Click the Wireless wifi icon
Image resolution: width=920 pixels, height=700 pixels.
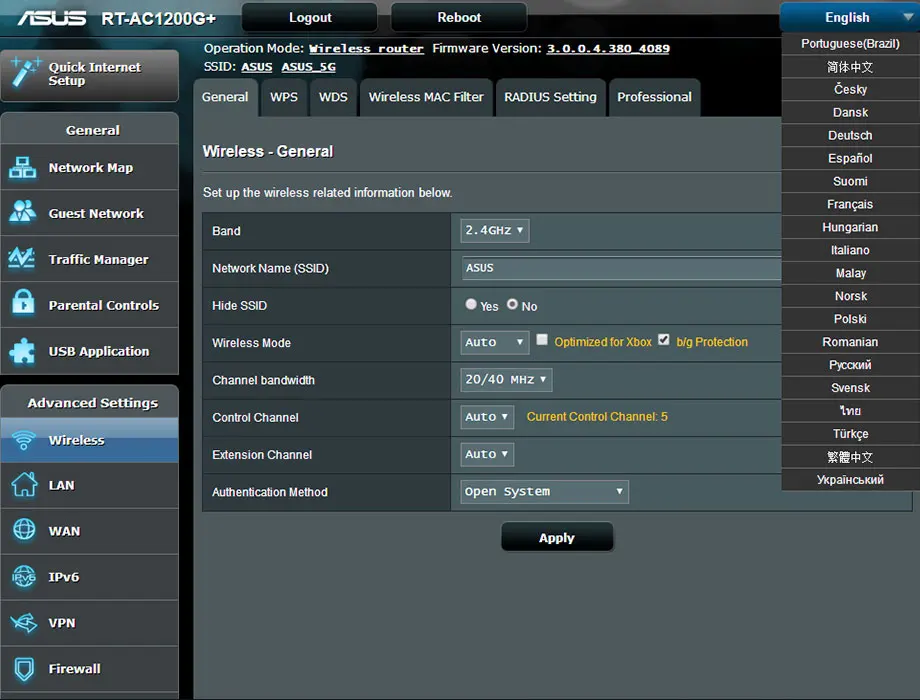click(23, 440)
